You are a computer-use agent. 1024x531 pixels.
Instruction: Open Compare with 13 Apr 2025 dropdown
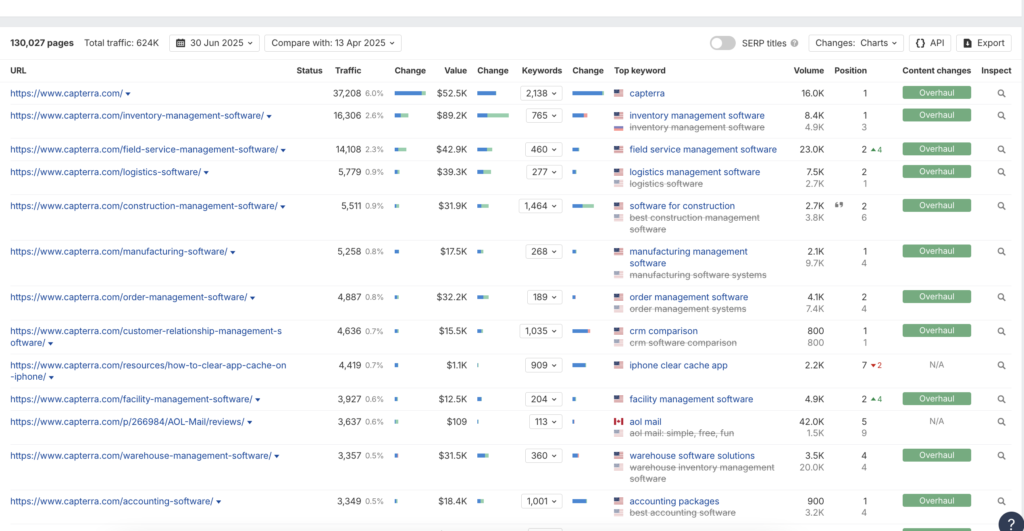[333, 43]
